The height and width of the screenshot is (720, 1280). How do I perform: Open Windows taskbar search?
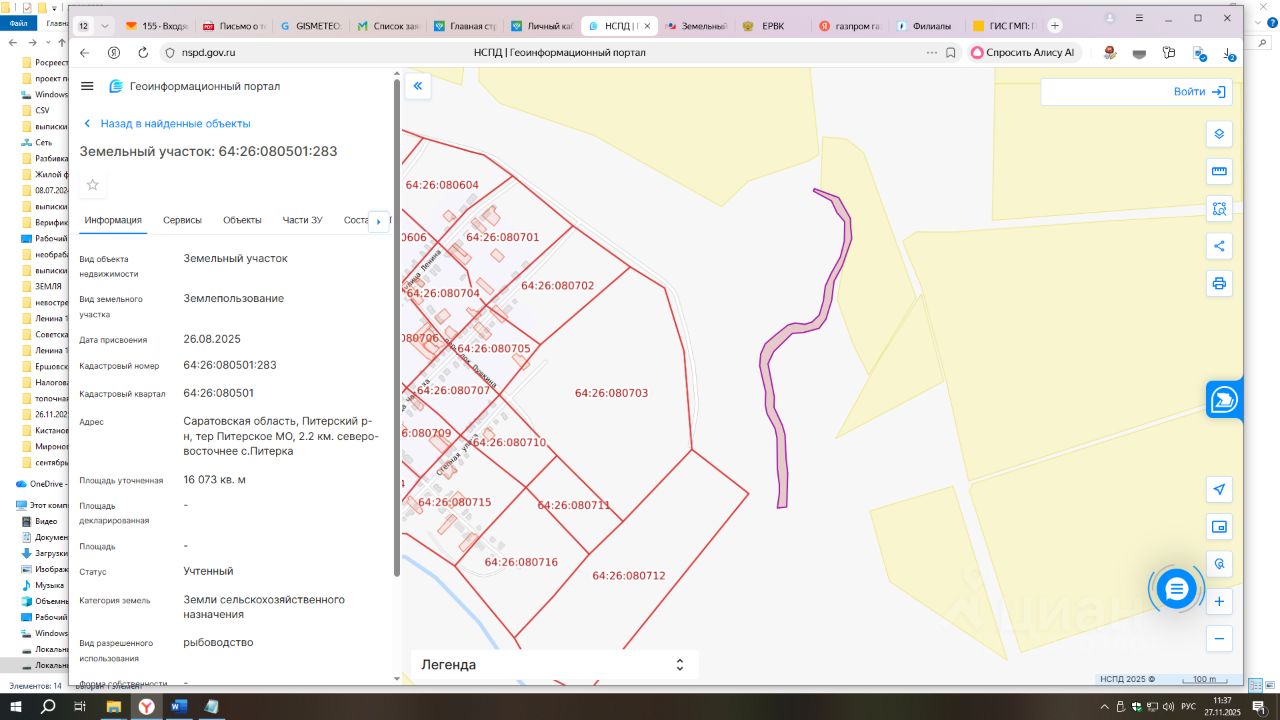tap(48, 707)
